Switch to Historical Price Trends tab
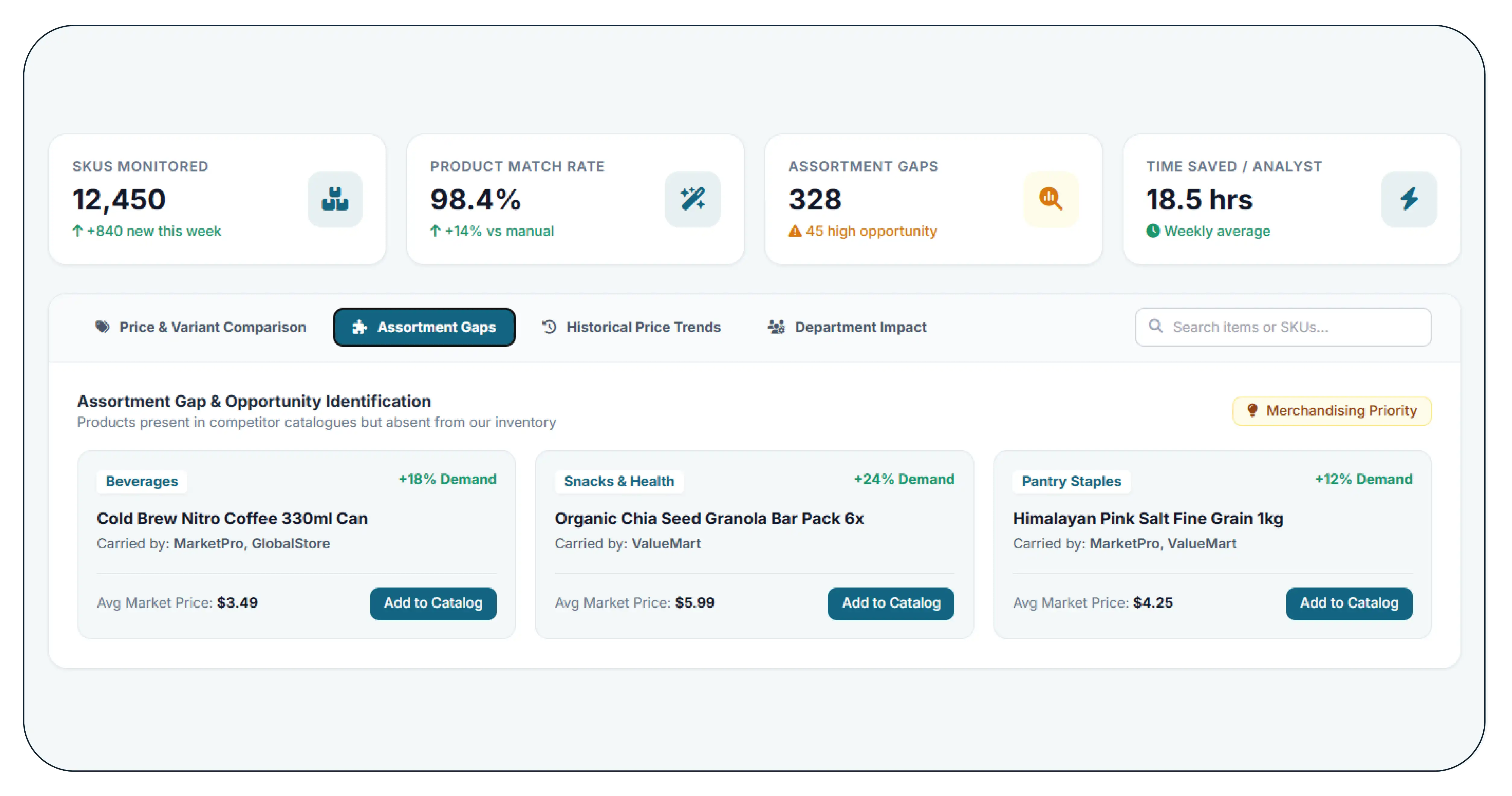 (631, 327)
